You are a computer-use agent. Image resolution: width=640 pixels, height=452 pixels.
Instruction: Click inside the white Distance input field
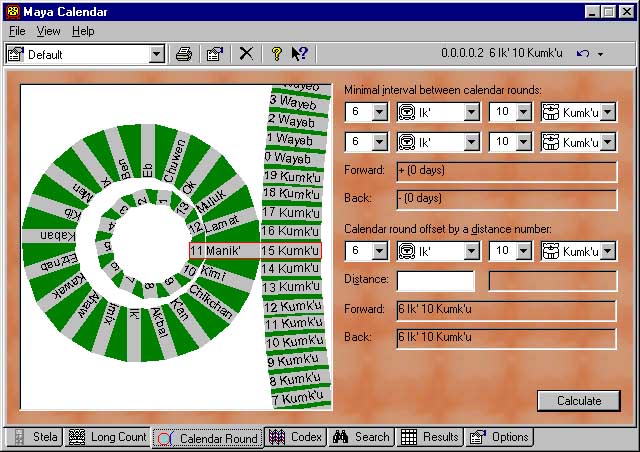point(436,281)
